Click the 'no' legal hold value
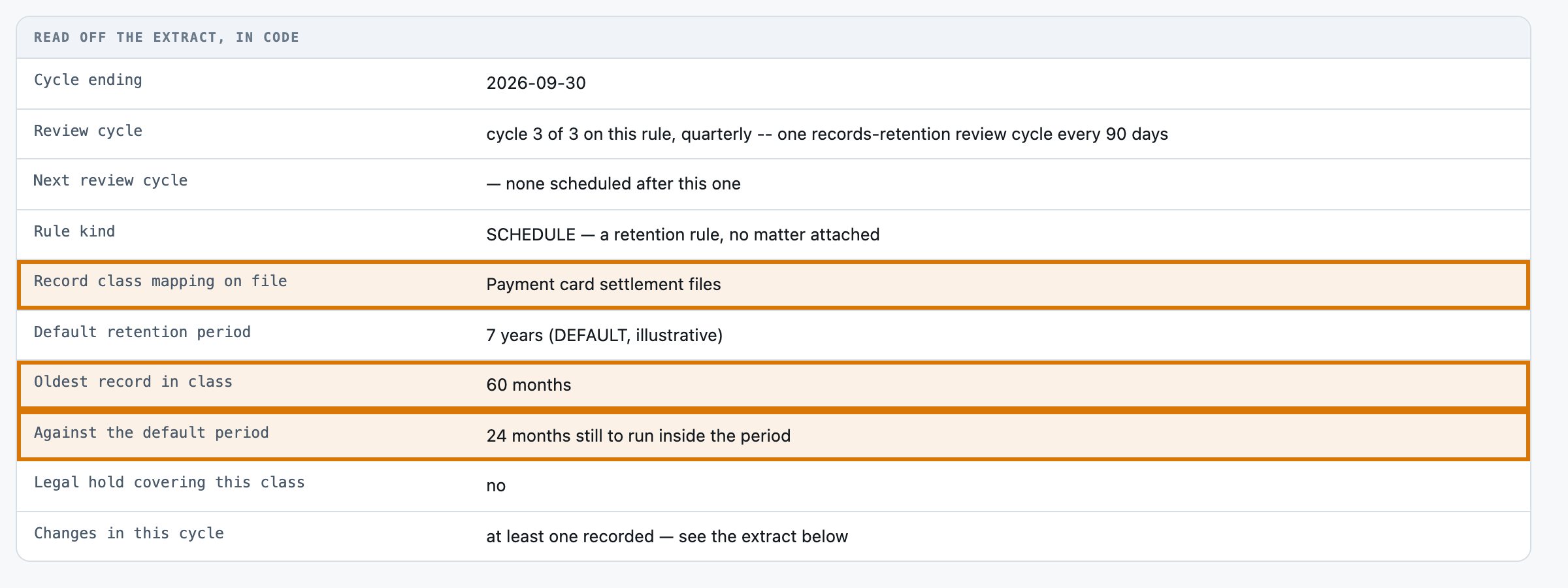This screenshot has height=588, width=1568. tap(496, 486)
